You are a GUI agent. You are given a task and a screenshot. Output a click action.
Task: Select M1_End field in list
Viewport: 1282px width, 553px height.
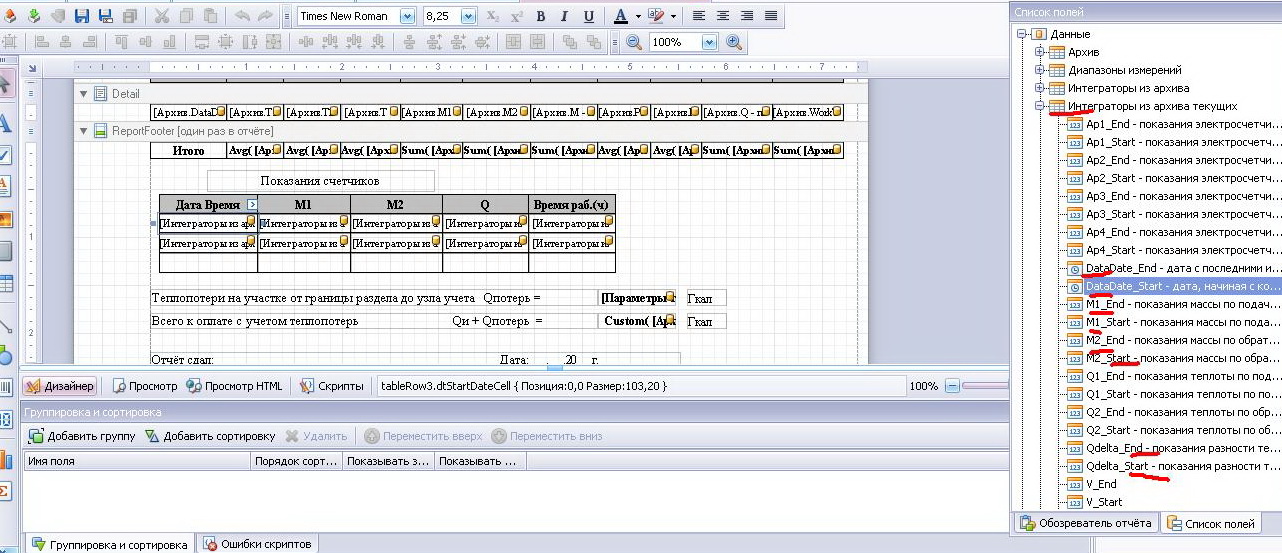click(1174, 304)
